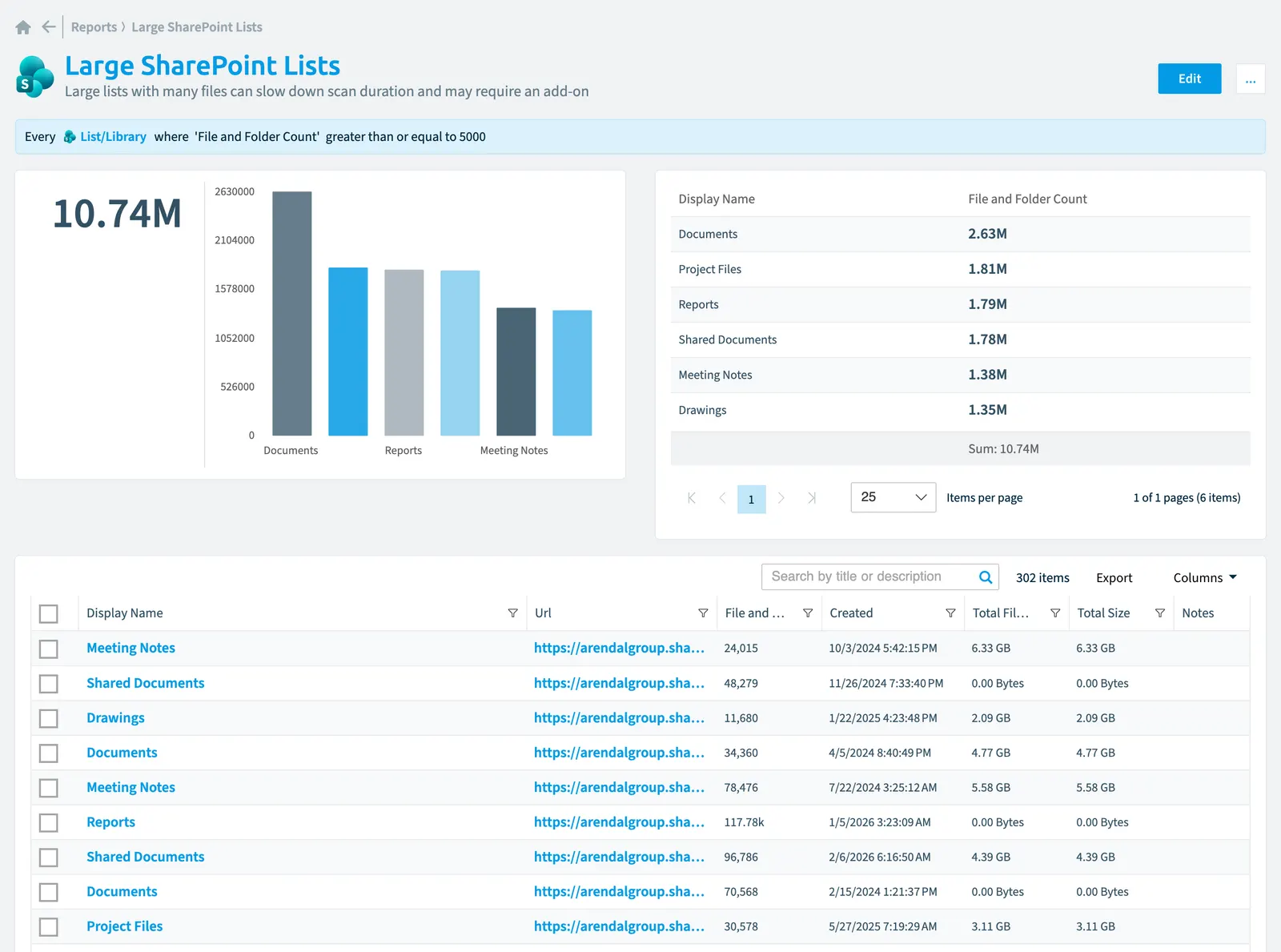
Task: Expand the Columns dropdown
Action: (x=1205, y=578)
